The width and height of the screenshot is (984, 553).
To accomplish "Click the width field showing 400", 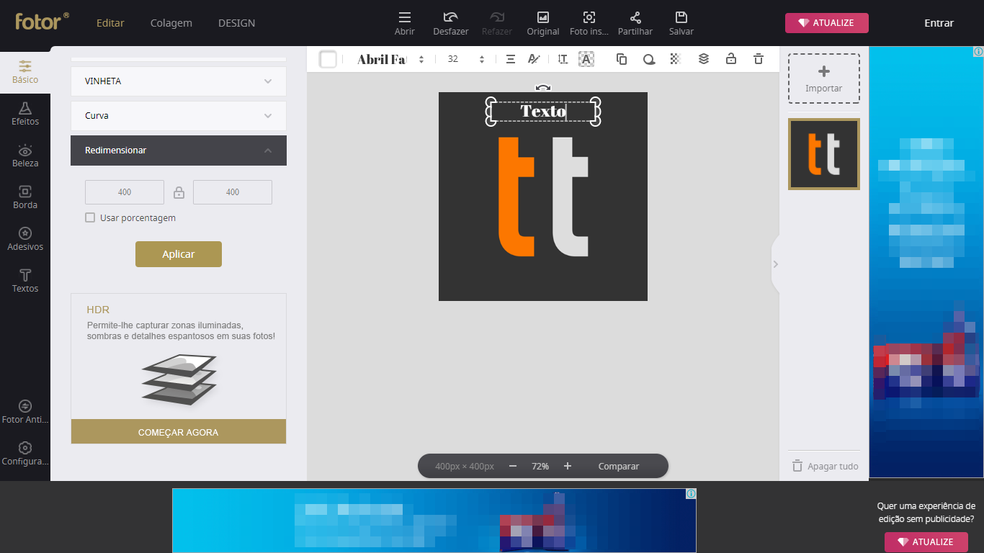I will 124,192.
